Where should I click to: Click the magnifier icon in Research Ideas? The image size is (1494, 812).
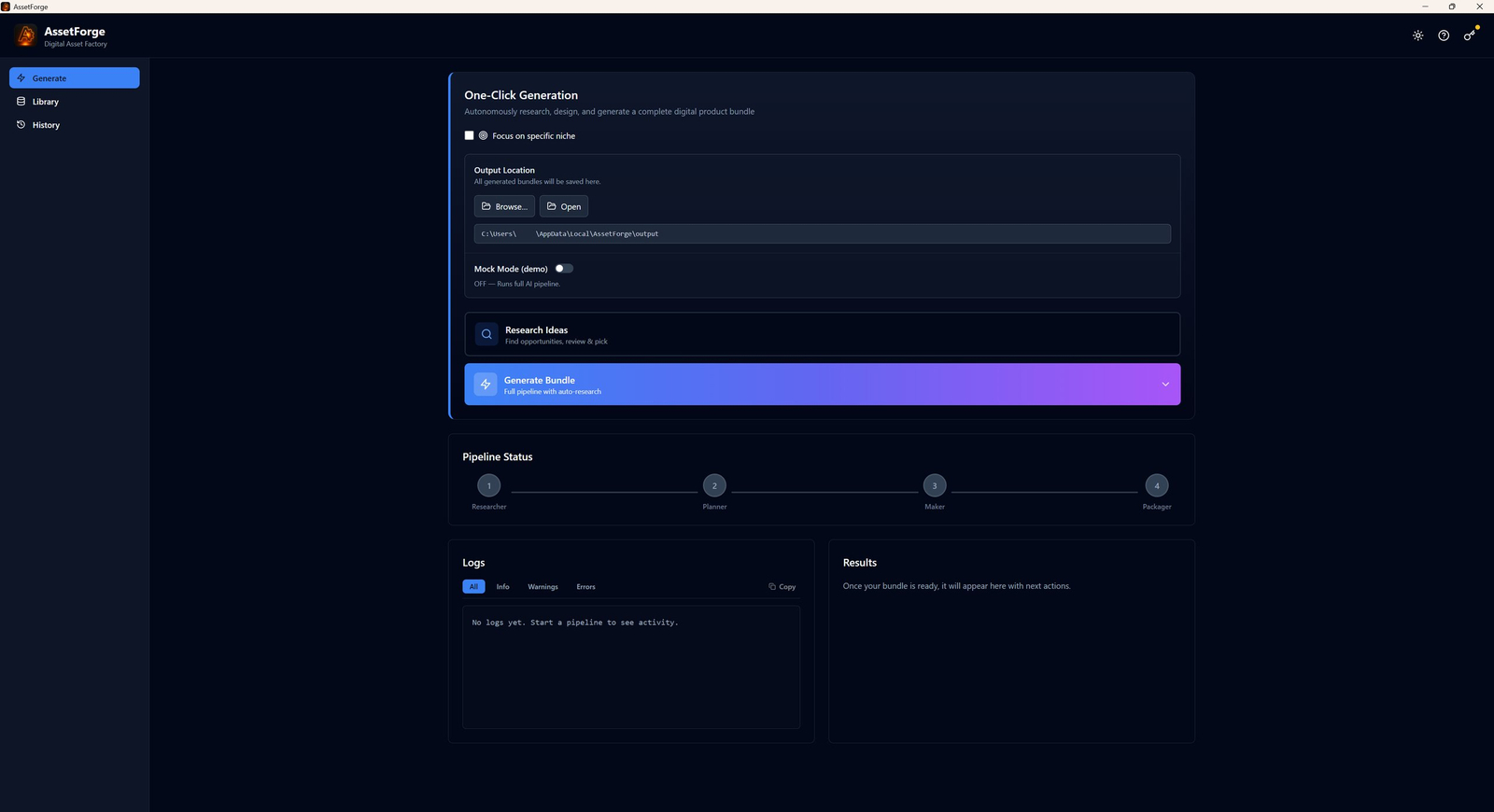point(486,334)
